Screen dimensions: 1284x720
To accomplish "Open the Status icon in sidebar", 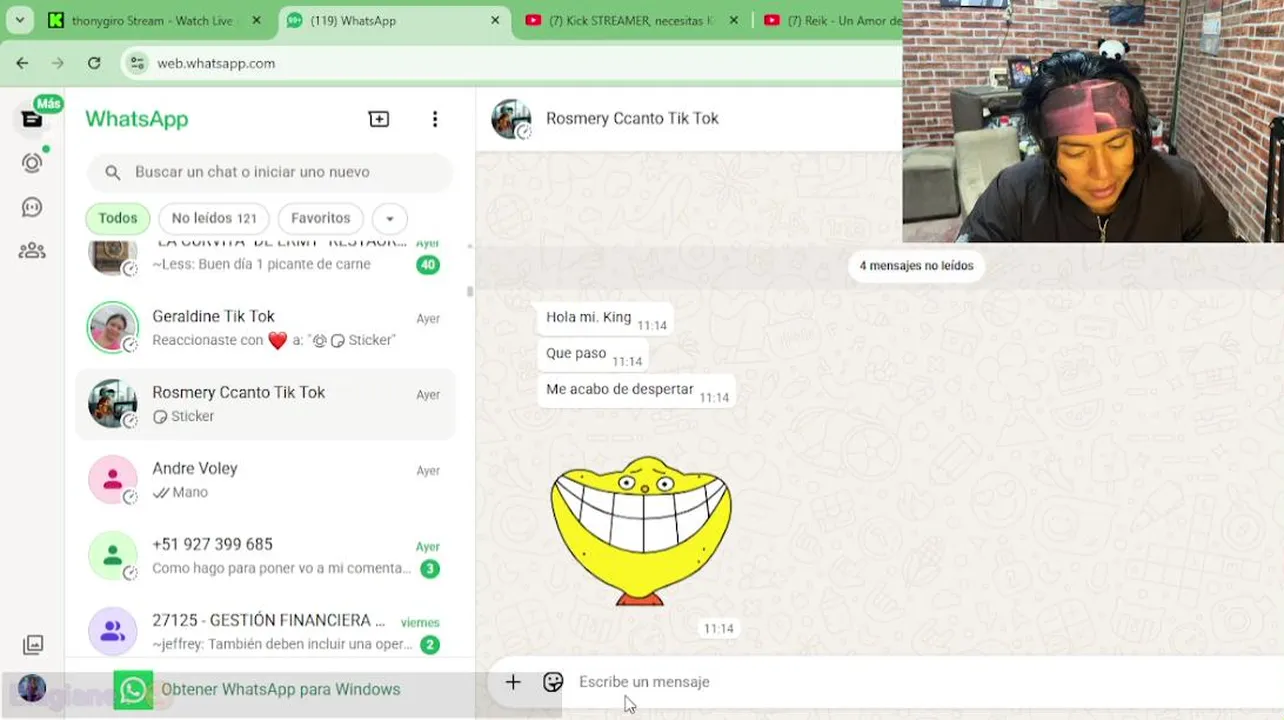I will pos(32,163).
